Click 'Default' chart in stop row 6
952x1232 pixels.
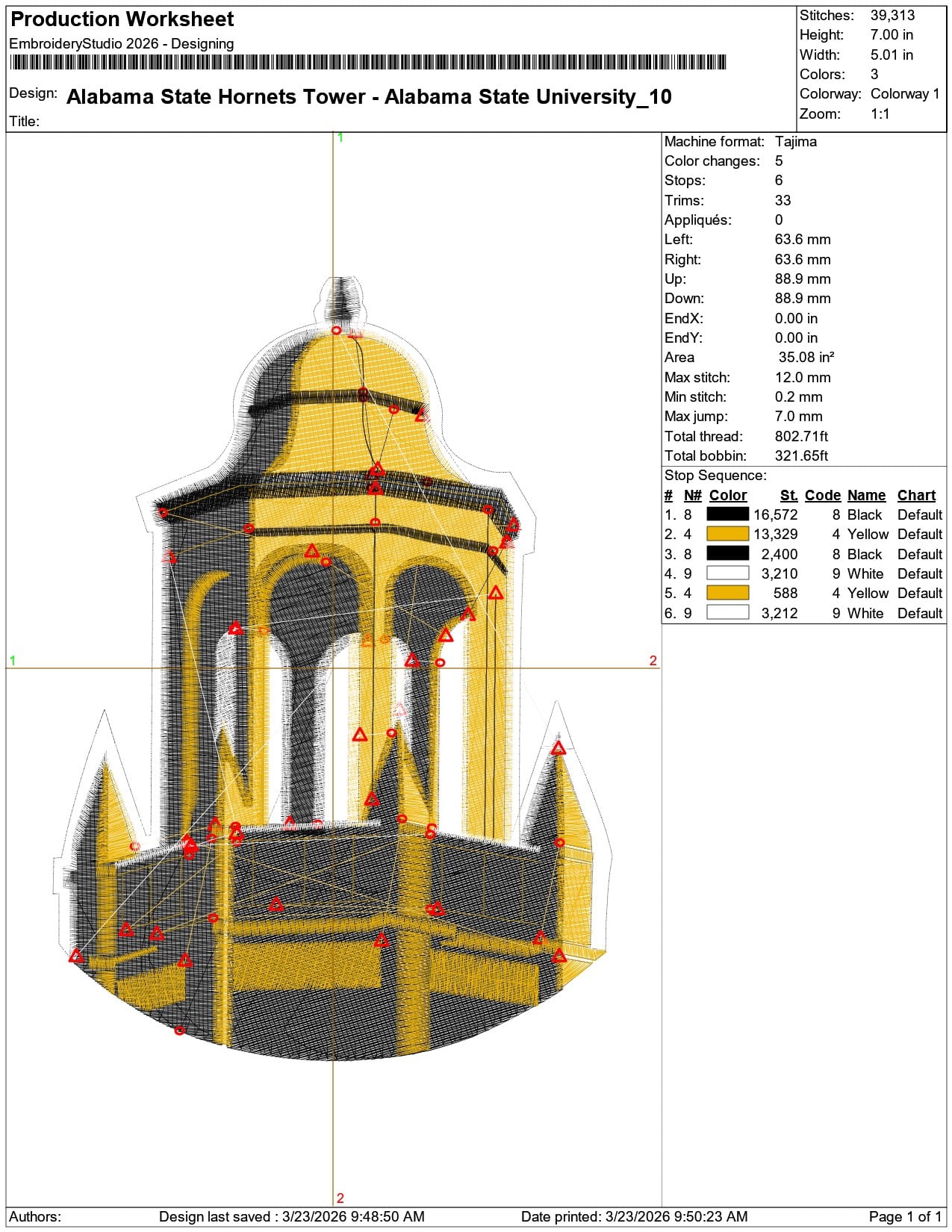point(920,614)
